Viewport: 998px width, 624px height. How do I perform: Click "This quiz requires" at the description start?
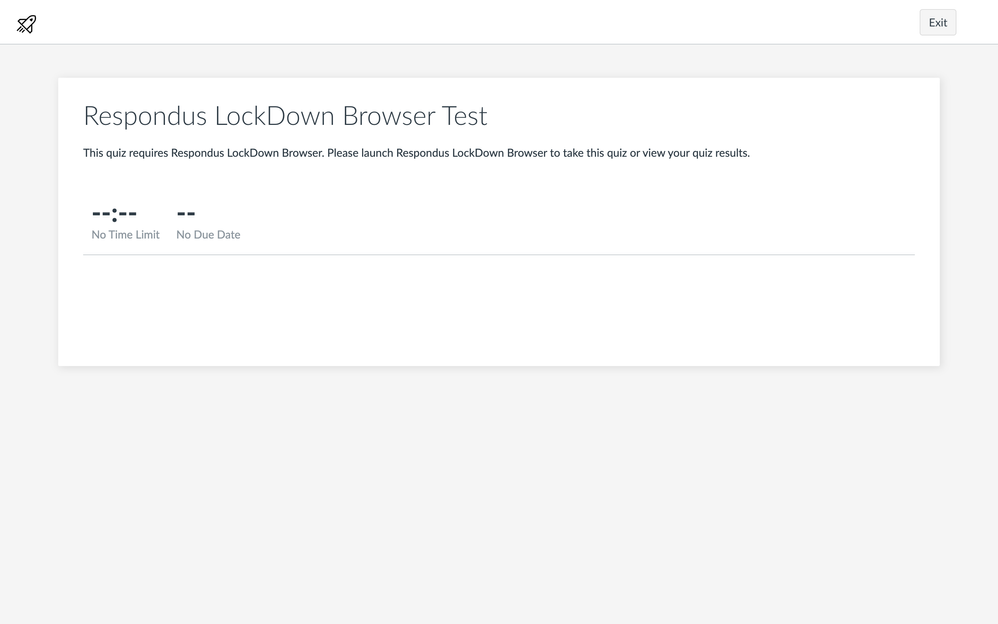pos(125,153)
